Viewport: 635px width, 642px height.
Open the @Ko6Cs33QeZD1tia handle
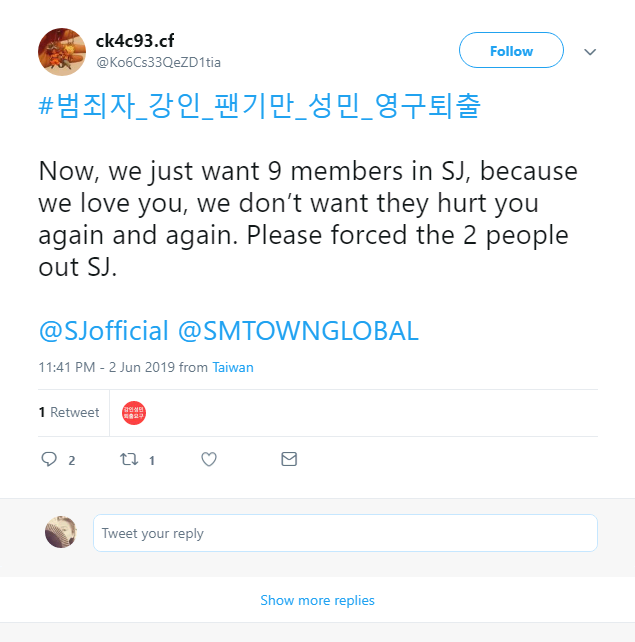(x=158, y=62)
